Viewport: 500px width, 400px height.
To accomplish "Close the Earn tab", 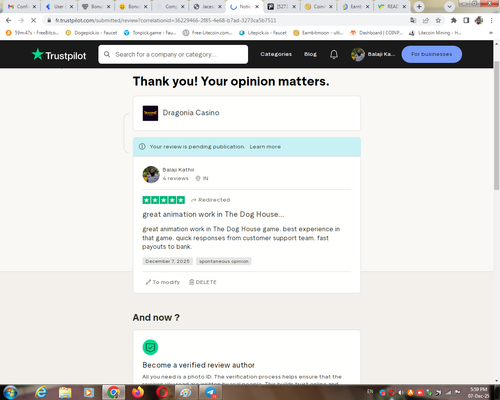I will coord(367,7).
